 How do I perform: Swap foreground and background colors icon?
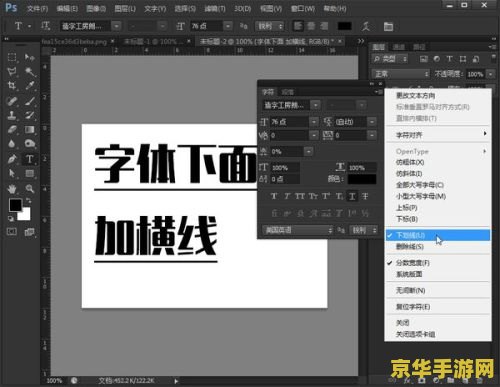pos(28,201)
